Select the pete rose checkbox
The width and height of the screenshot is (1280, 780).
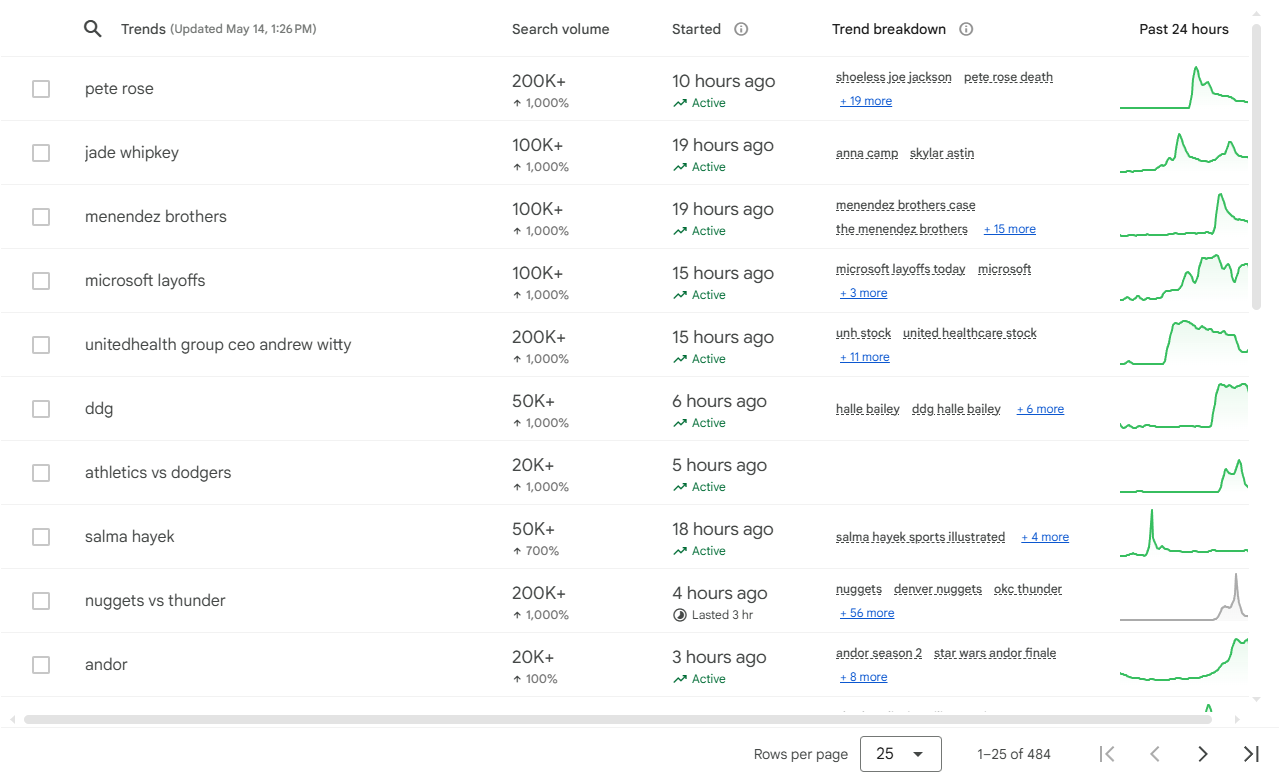coord(41,89)
